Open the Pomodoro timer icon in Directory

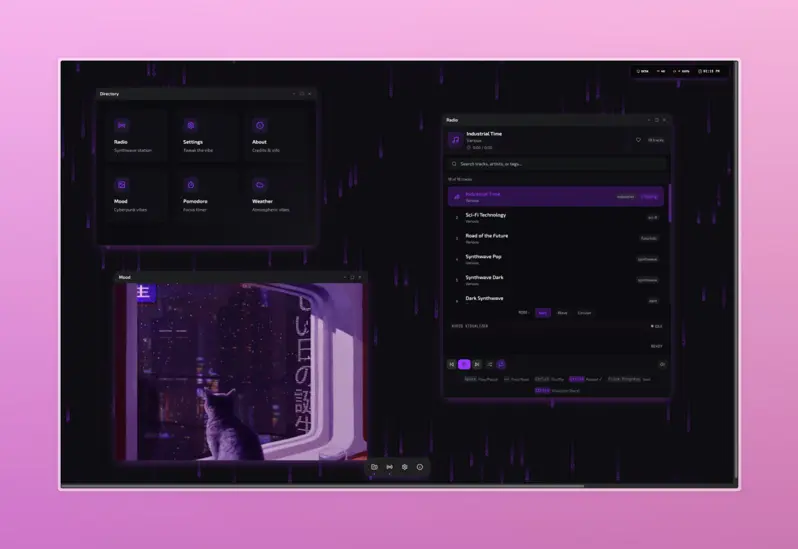[x=190, y=185]
